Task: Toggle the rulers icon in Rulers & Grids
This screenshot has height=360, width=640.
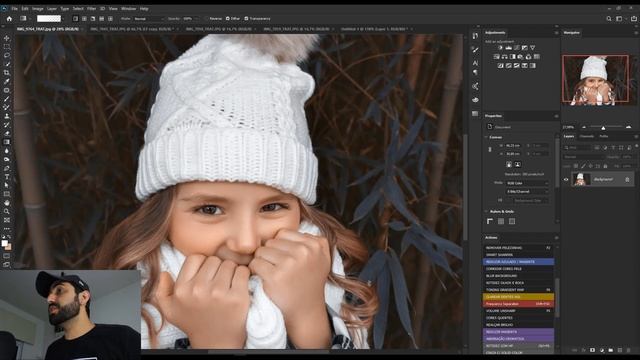Action: (490, 221)
